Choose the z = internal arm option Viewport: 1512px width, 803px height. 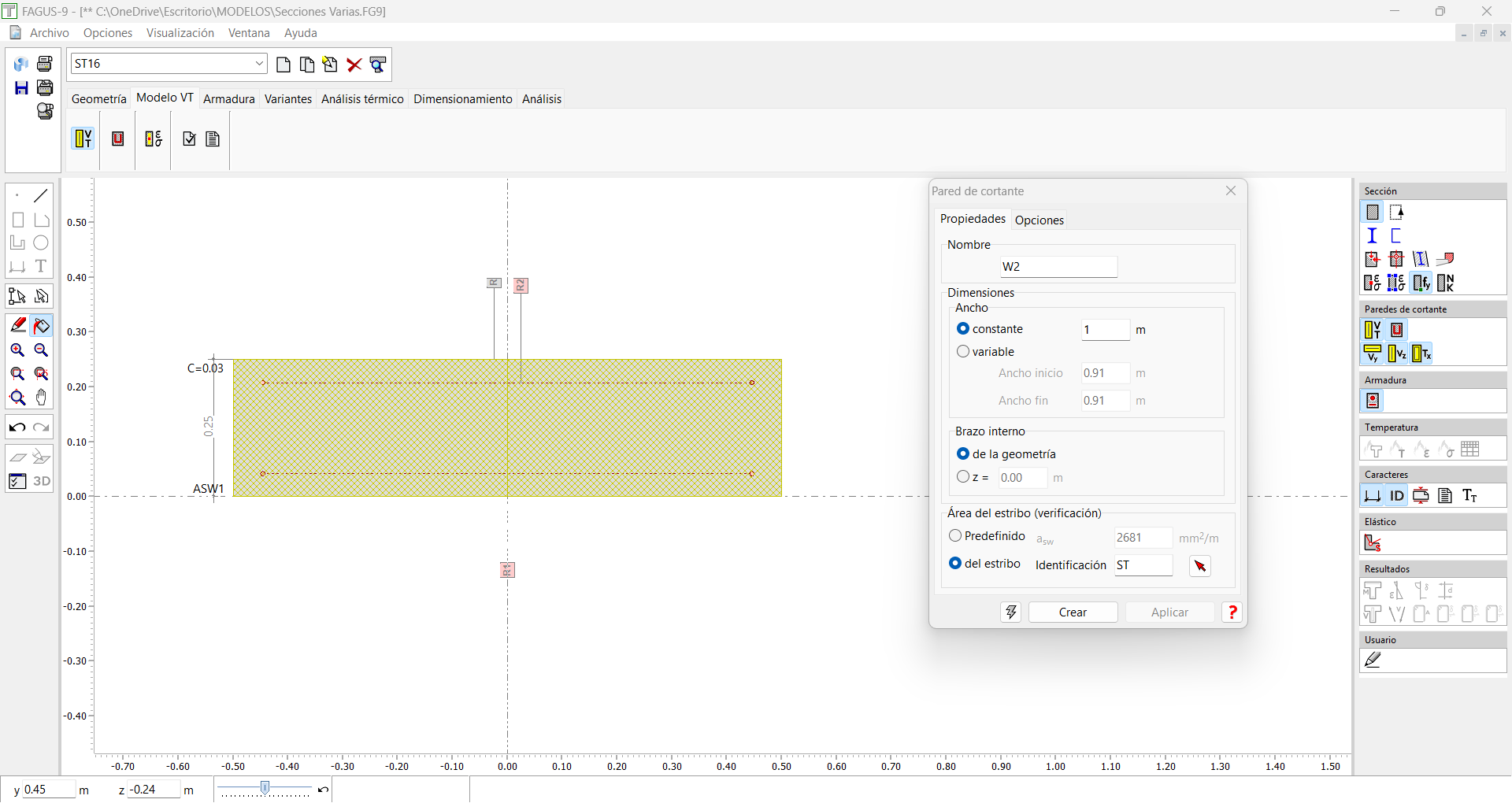click(x=963, y=477)
